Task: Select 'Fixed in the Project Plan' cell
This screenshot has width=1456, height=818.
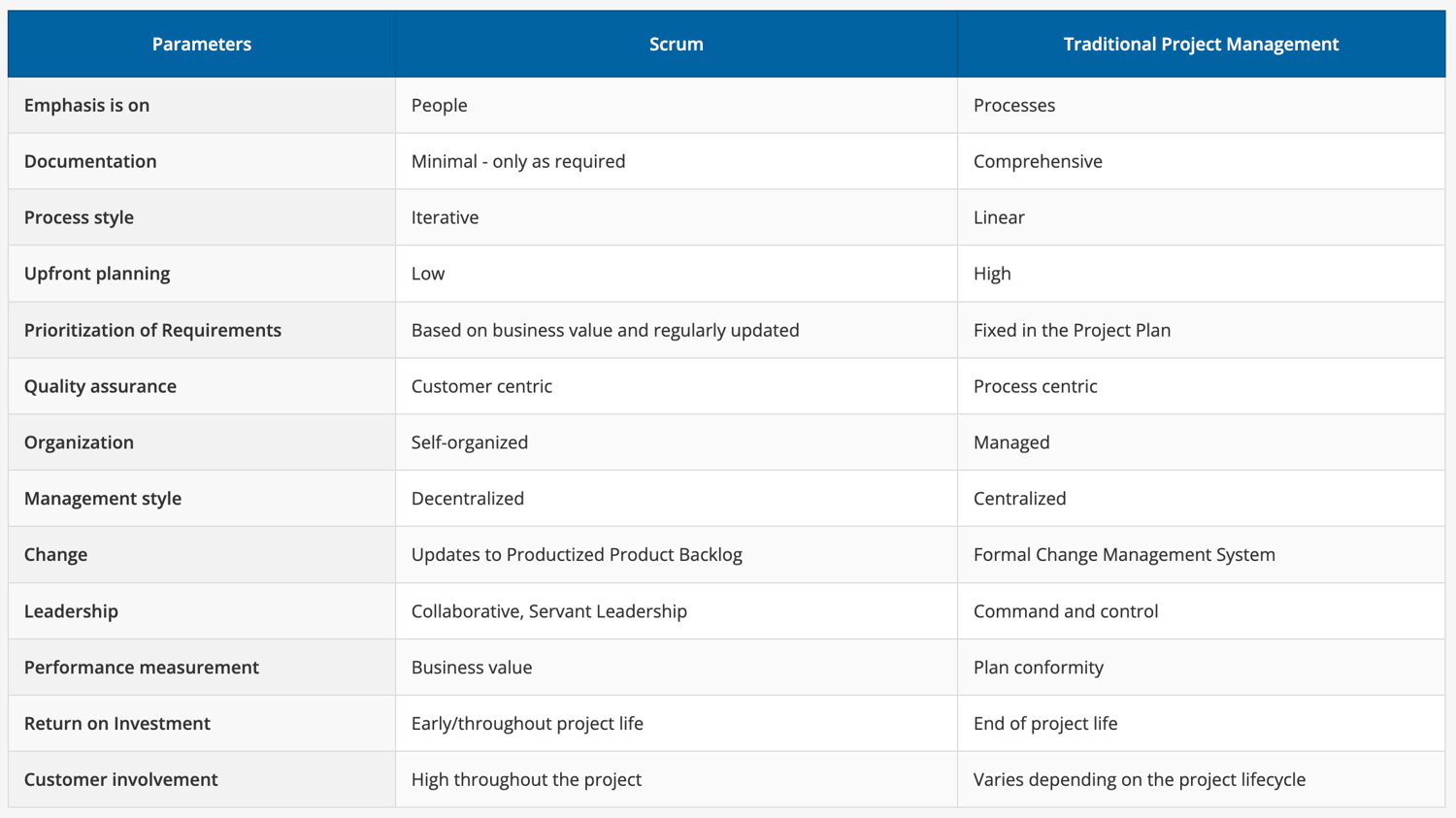Action: (x=1072, y=330)
